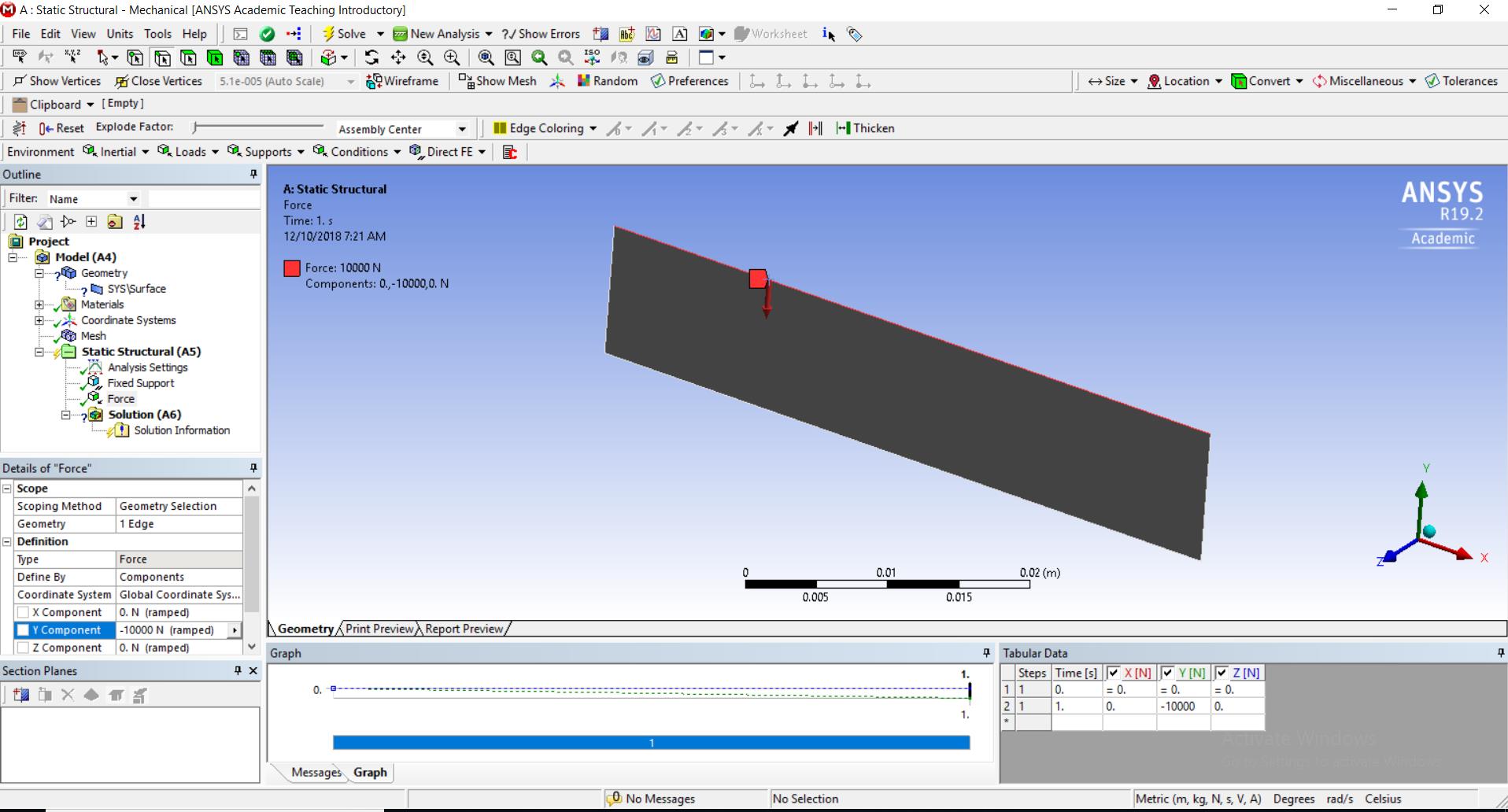1508x812 pixels.
Task: Click the Expand All icon in Outline
Action: pyautogui.click(x=91, y=222)
